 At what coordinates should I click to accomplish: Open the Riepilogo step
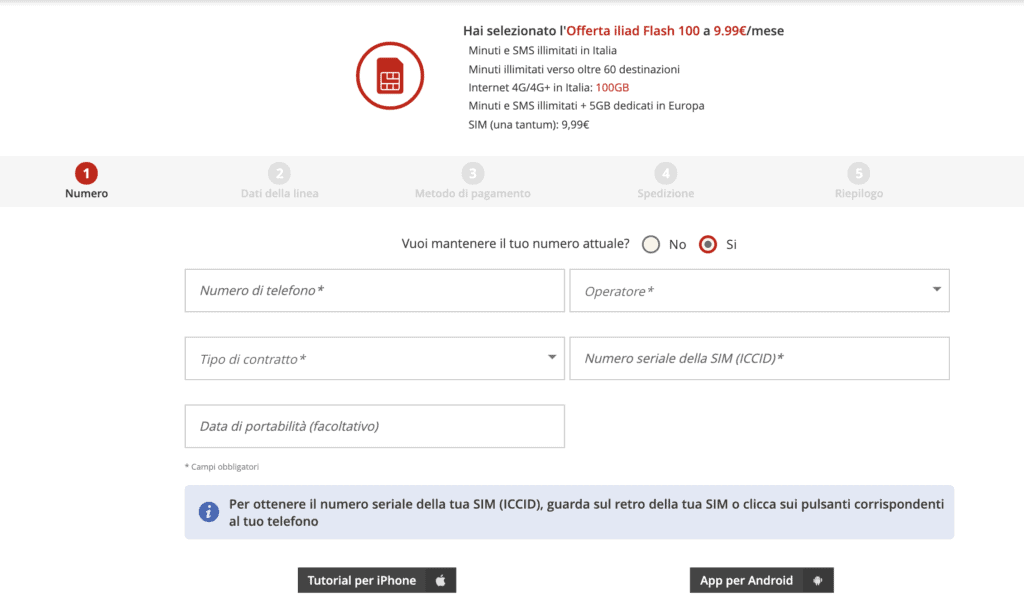859,193
